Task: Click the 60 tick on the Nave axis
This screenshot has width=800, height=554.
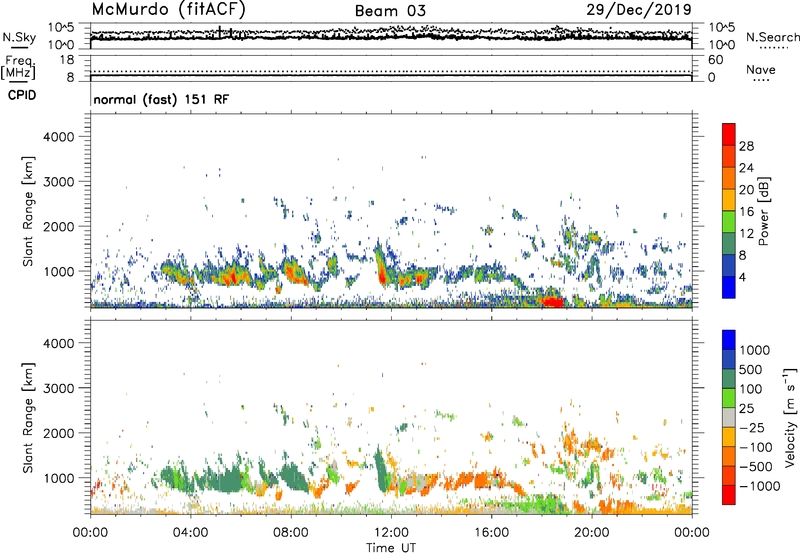Action: (x=716, y=60)
